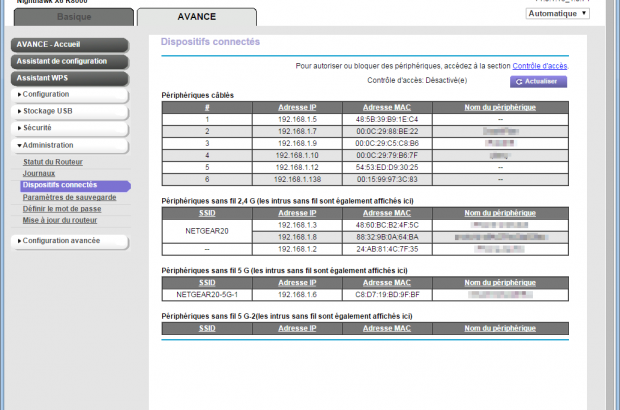The width and height of the screenshot is (620, 410).
Task: Expand Configuration avancée menu
Action: coord(70,241)
